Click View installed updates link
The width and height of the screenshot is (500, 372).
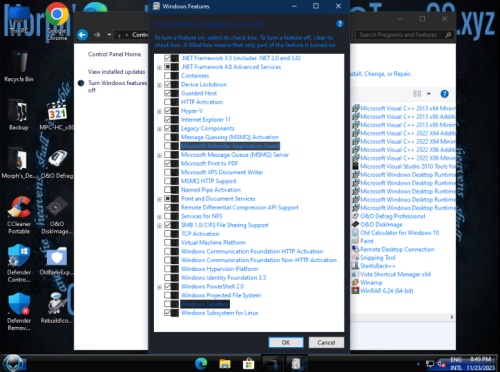tap(116, 72)
